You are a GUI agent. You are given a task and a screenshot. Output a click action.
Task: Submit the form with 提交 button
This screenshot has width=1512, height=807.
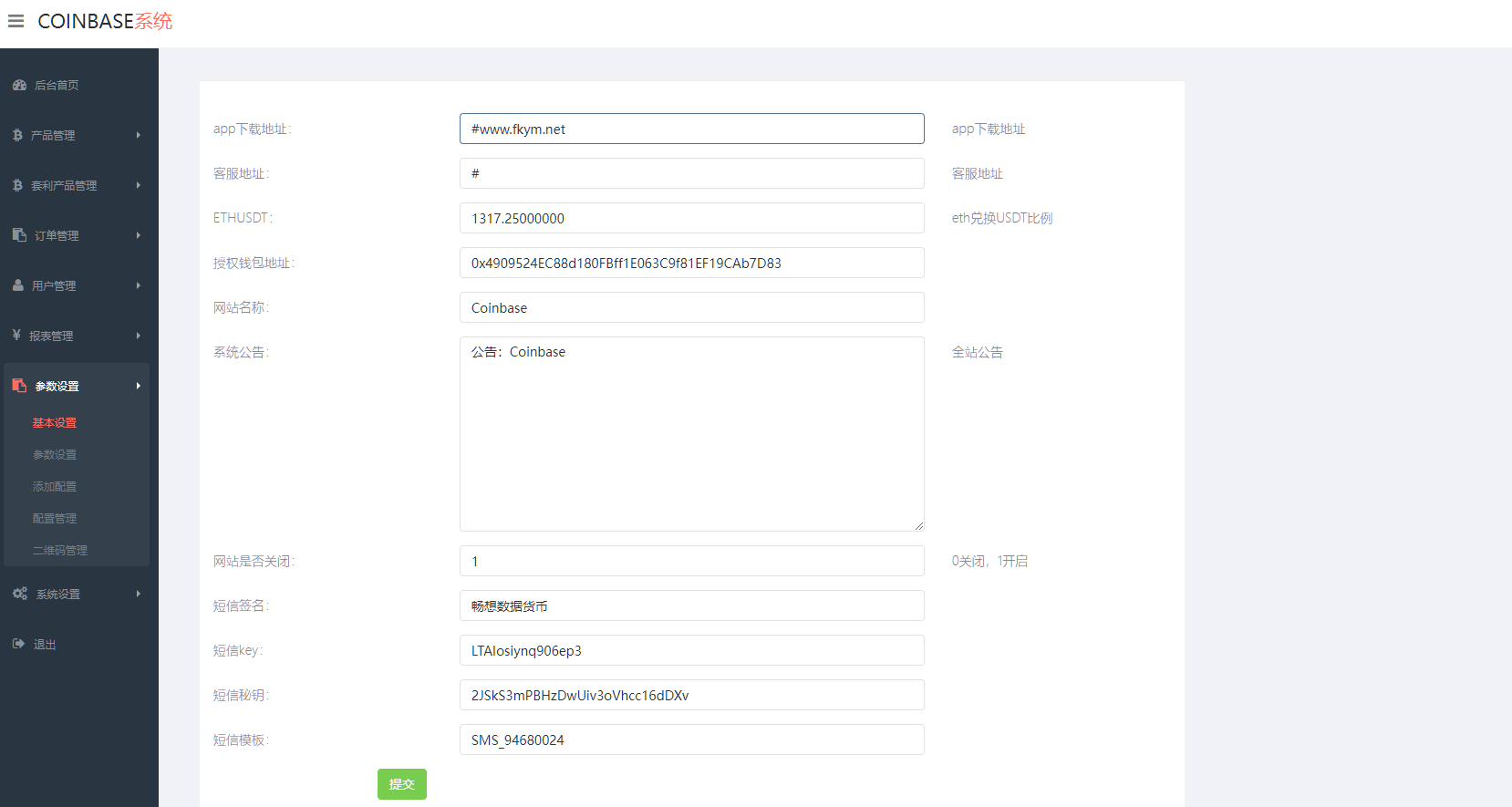click(402, 784)
